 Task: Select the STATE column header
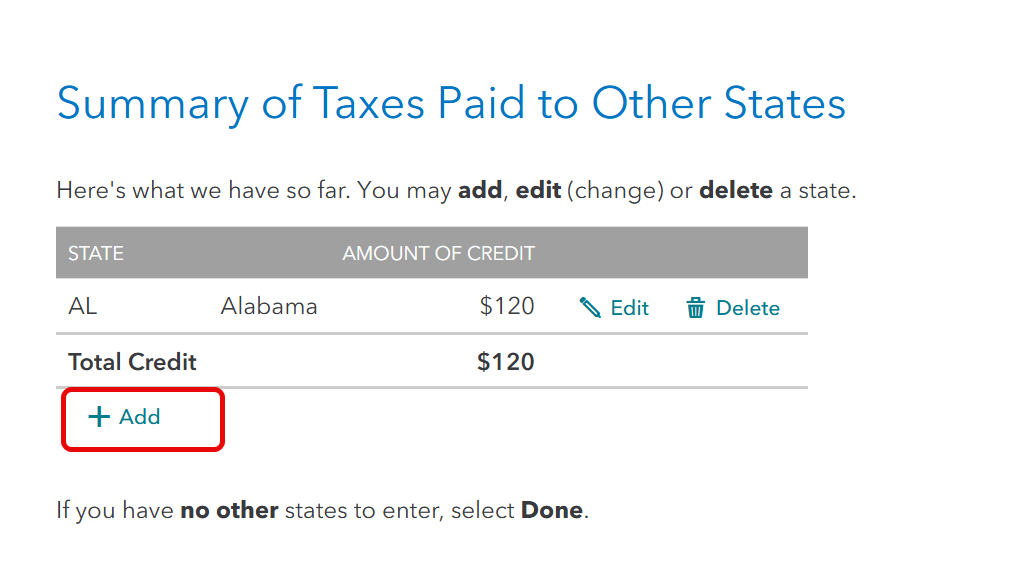(96, 253)
